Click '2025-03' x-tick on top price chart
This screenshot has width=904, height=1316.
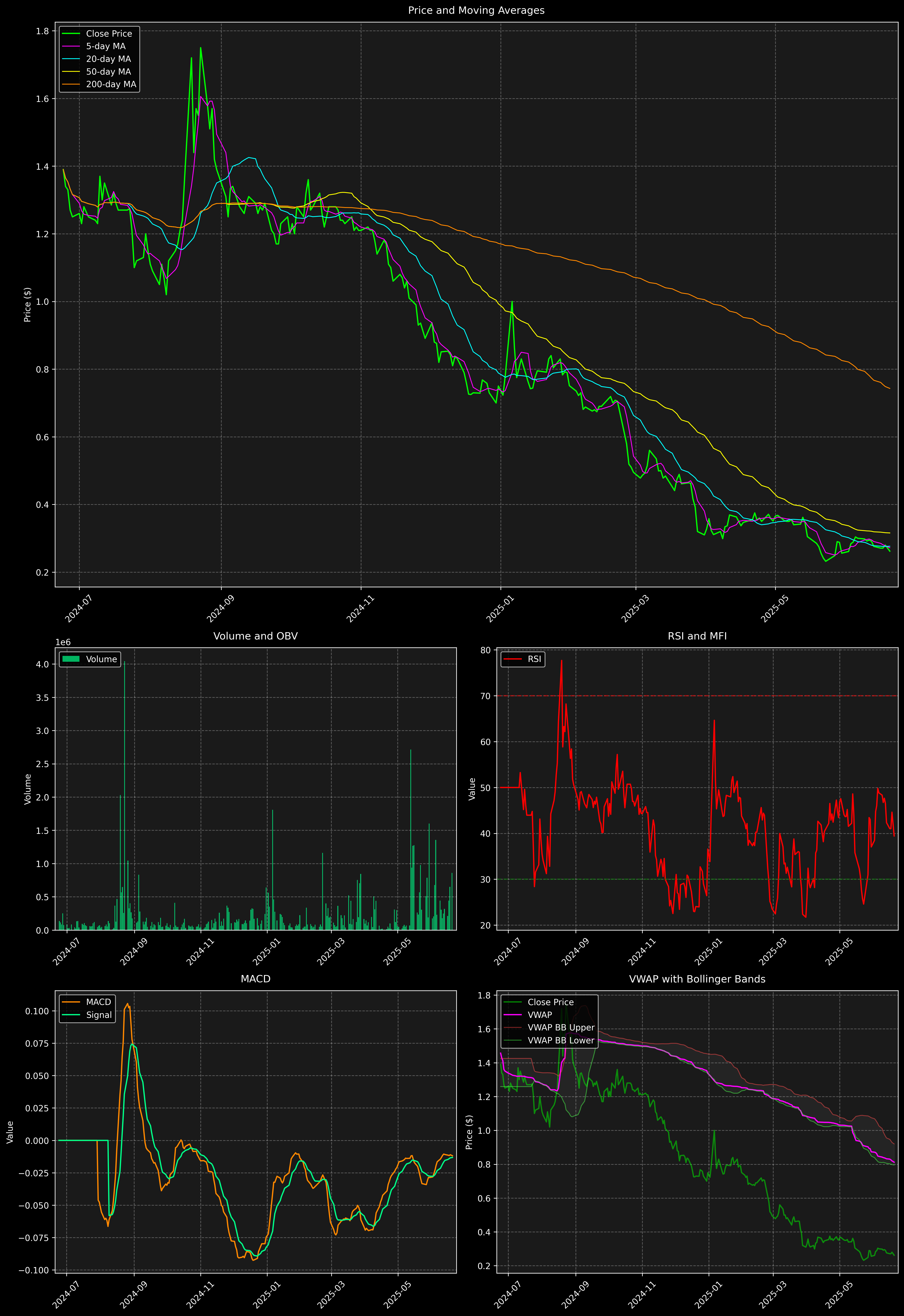[635, 609]
